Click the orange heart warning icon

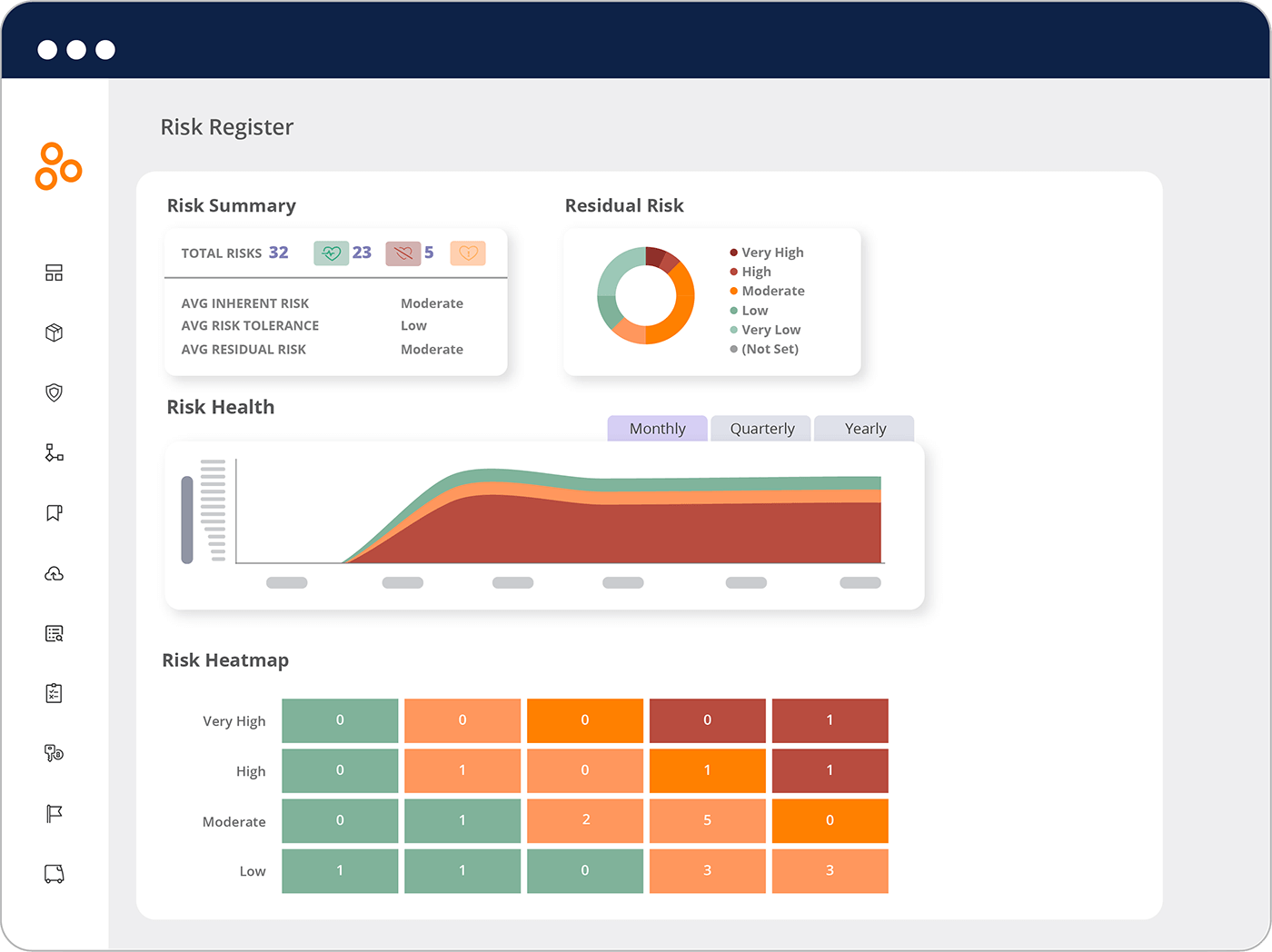pos(468,253)
